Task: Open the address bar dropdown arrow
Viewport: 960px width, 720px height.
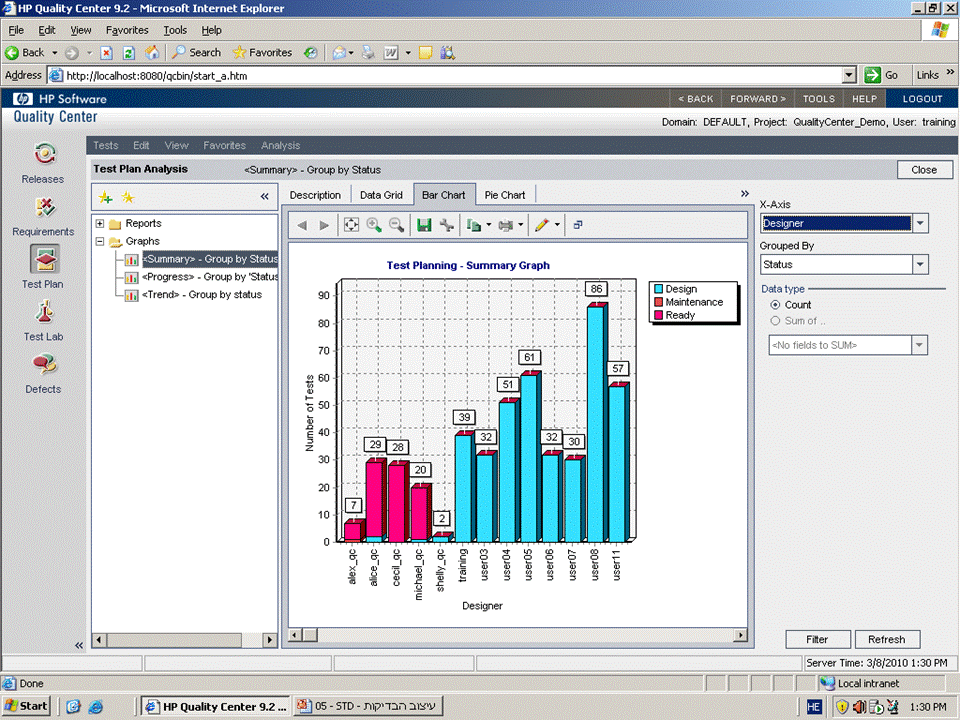Action: pyautogui.click(x=849, y=75)
